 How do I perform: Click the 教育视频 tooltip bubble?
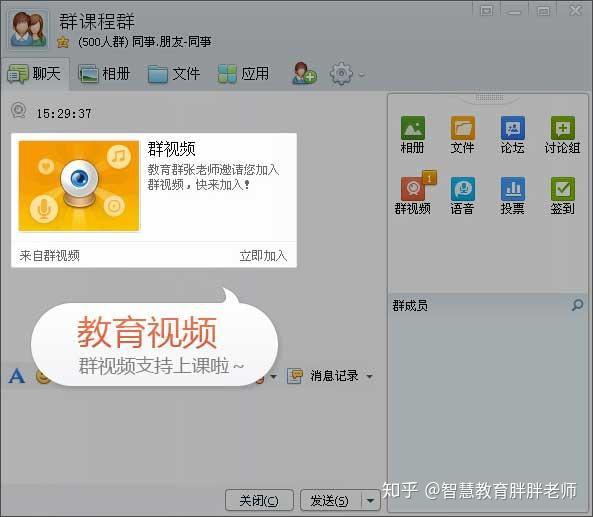(x=154, y=343)
